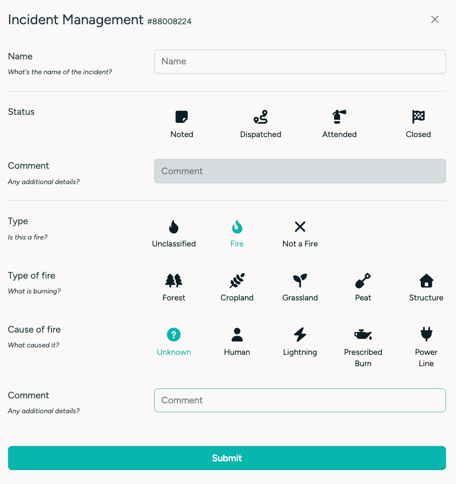Set cause of fire to Unknown
This screenshot has width=456, height=484.
pos(174,342)
